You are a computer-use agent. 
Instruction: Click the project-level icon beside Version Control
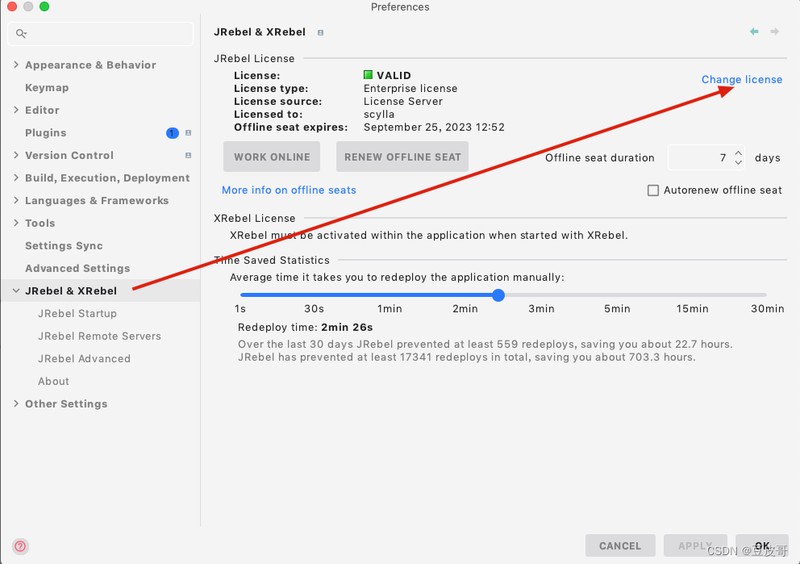point(188,155)
